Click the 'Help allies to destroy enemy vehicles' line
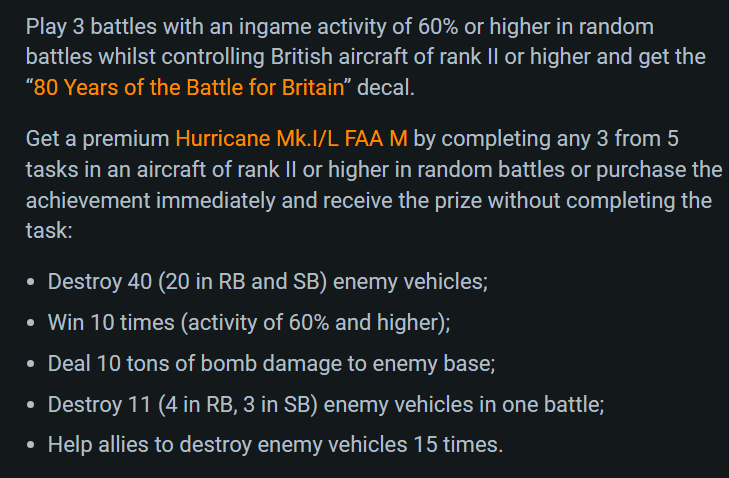Screen dimensions: 729x478 click(x=276, y=445)
